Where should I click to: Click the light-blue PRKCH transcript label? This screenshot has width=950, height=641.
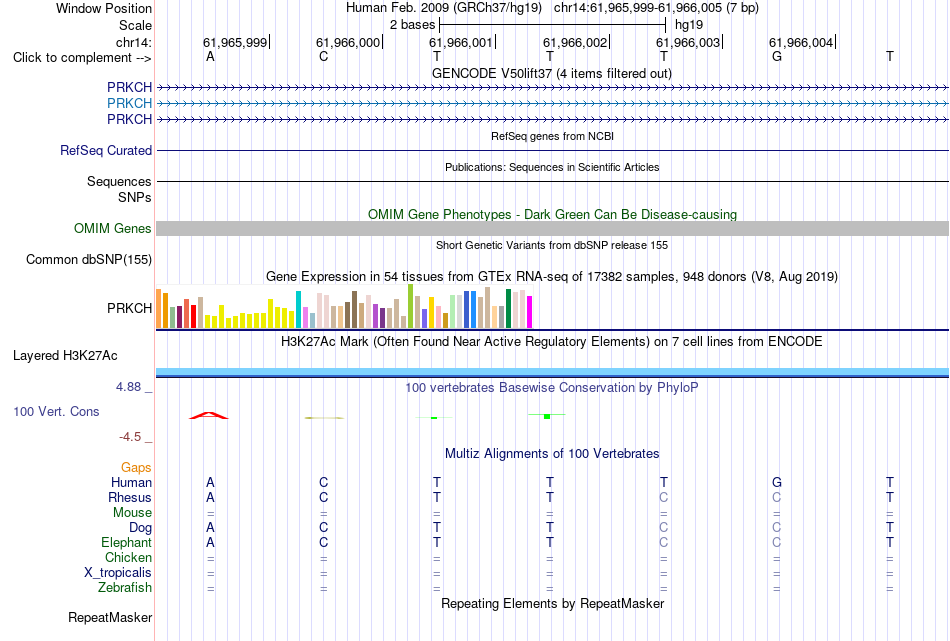click(x=129, y=104)
